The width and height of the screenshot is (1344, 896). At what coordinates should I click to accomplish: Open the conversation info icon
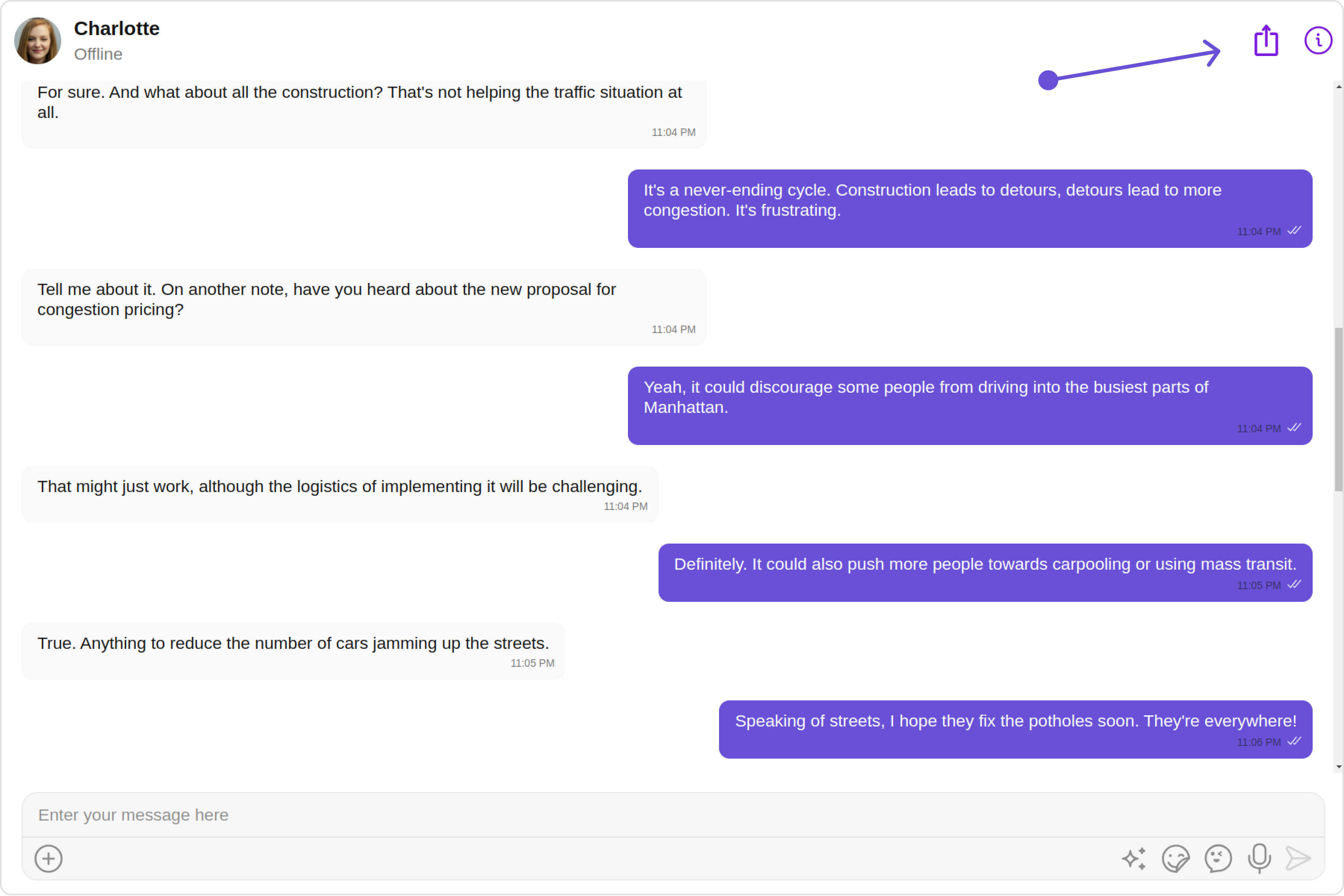1318,41
